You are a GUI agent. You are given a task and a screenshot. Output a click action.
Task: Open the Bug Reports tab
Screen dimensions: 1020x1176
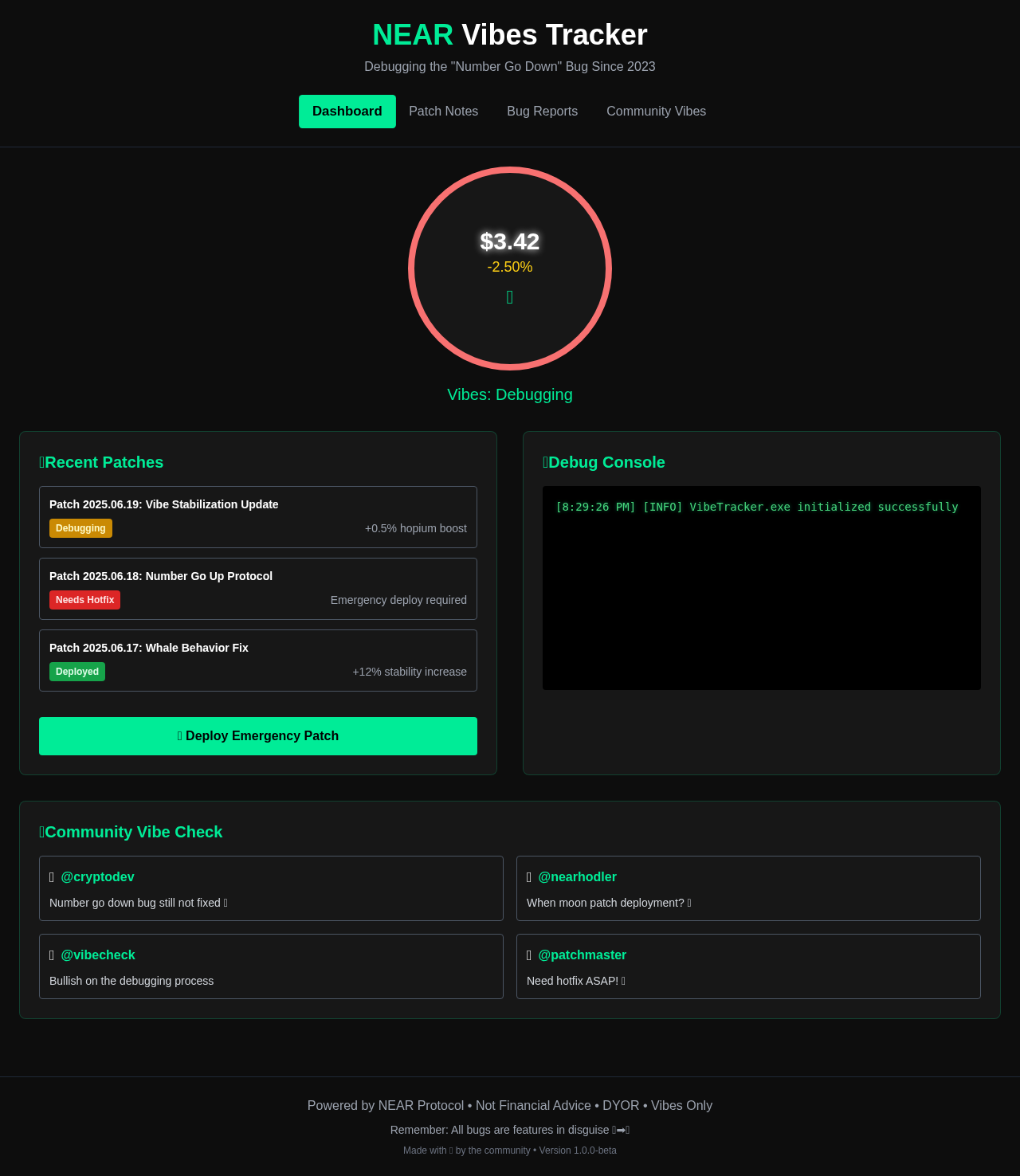tap(542, 112)
